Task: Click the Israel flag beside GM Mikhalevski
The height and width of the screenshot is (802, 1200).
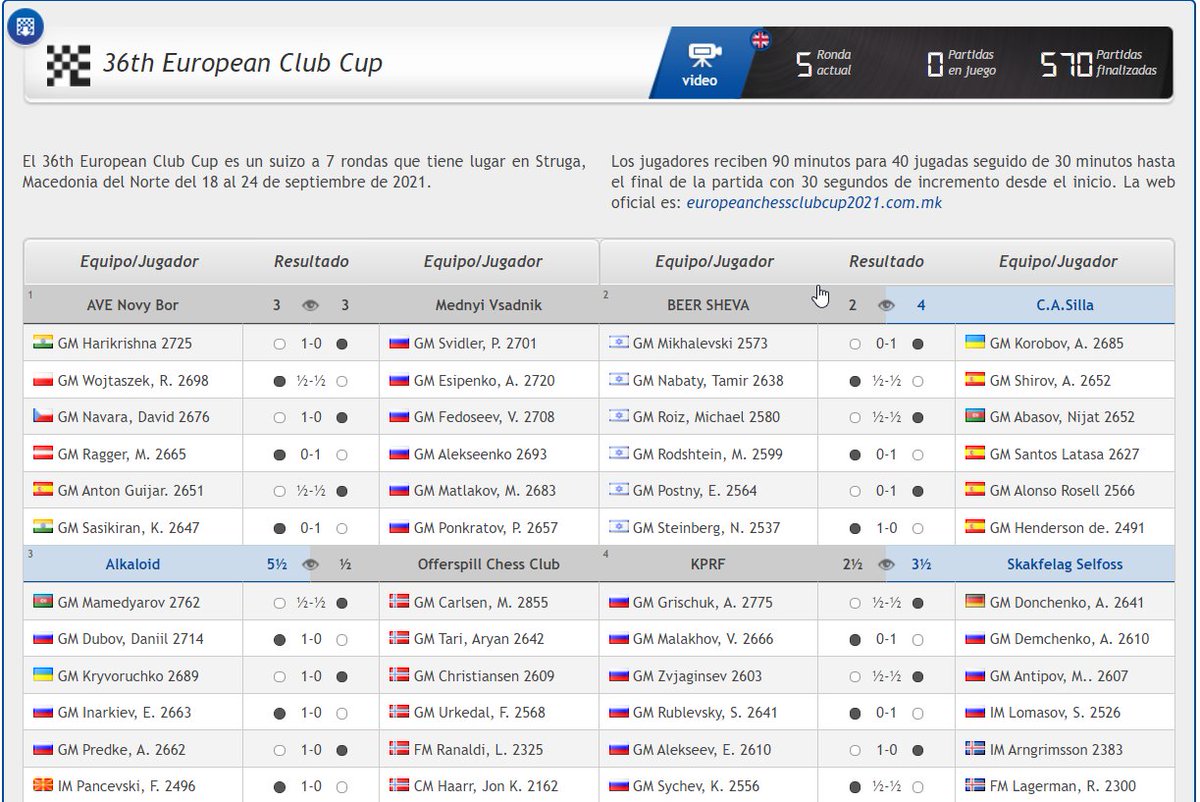Action: [618, 342]
